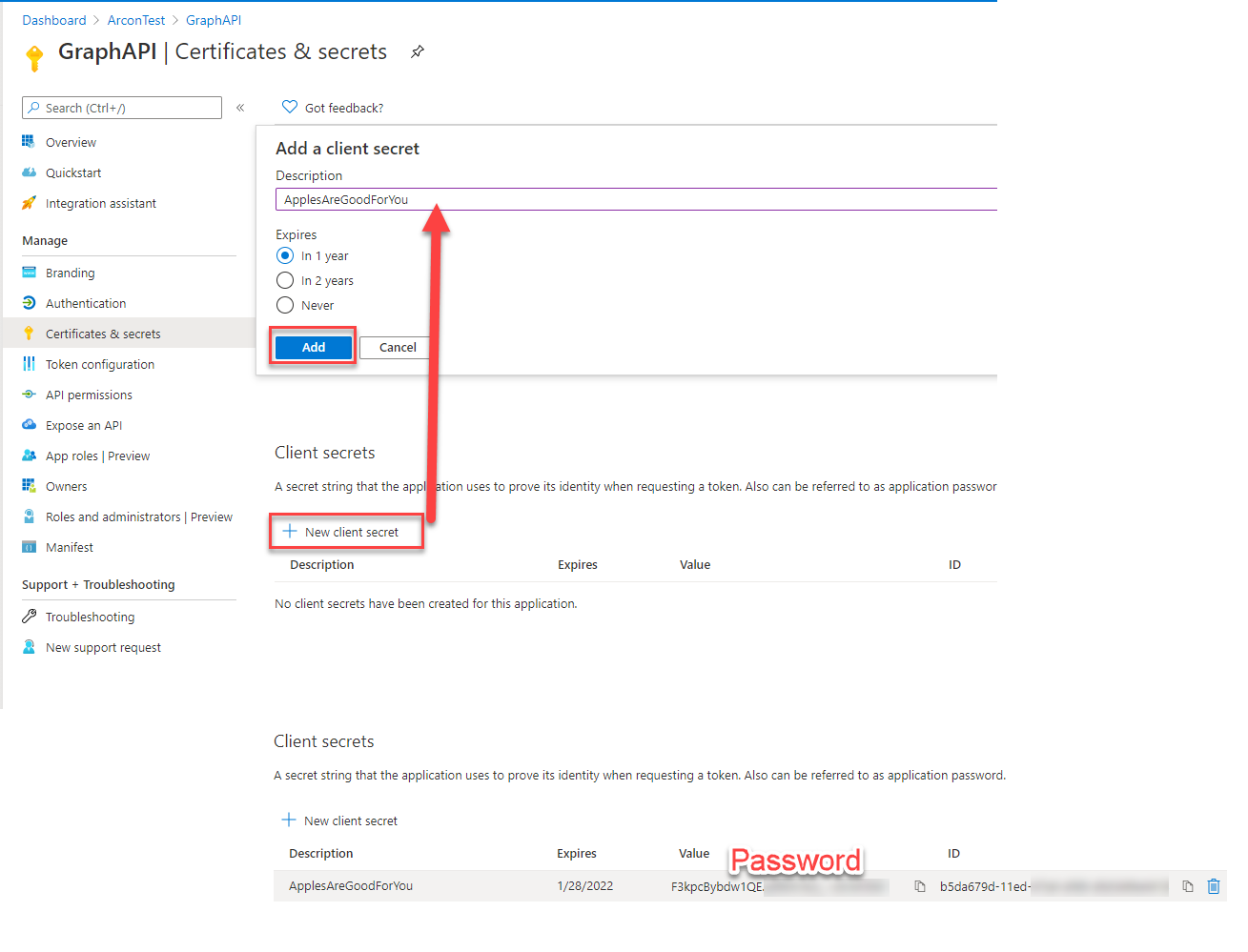Click the Manifest icon in the sidebar
Image resolution: width=1248 pixels, height=952 pixels.
pyautogui.click(x=29, y=547)
